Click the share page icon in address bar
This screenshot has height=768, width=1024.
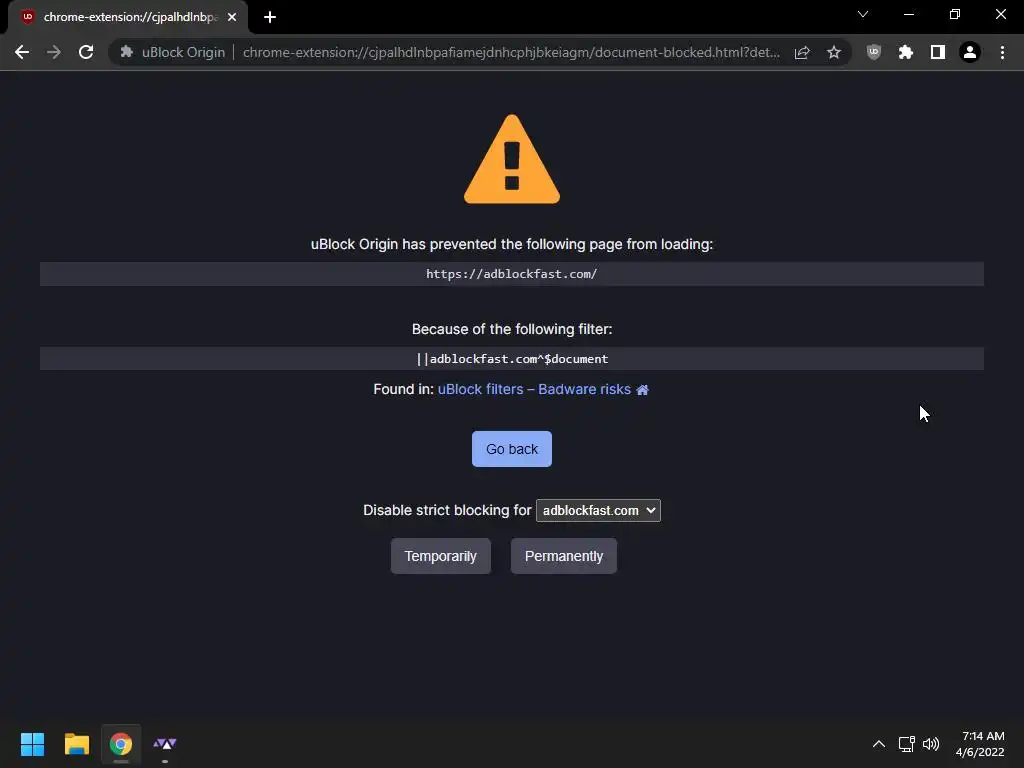tap(802, 52)
